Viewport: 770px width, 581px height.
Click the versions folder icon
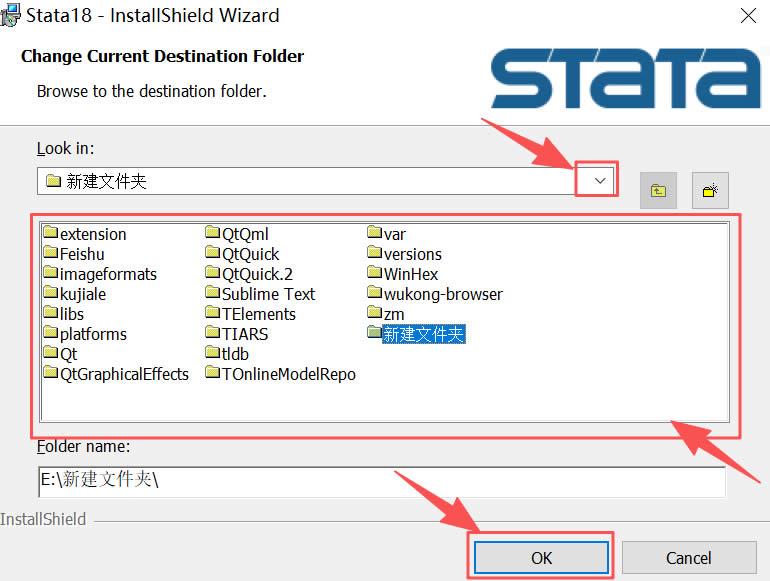click(375, 254)
